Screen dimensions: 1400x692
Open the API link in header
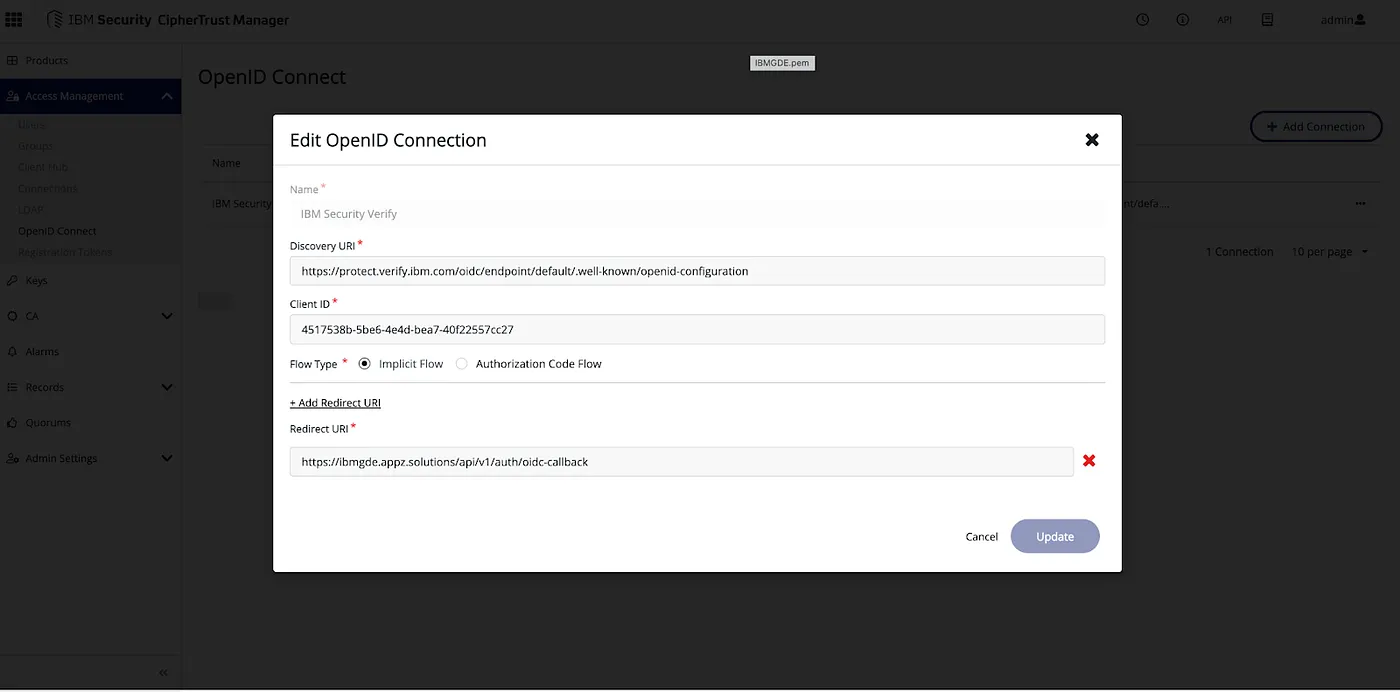(1224, 20)
